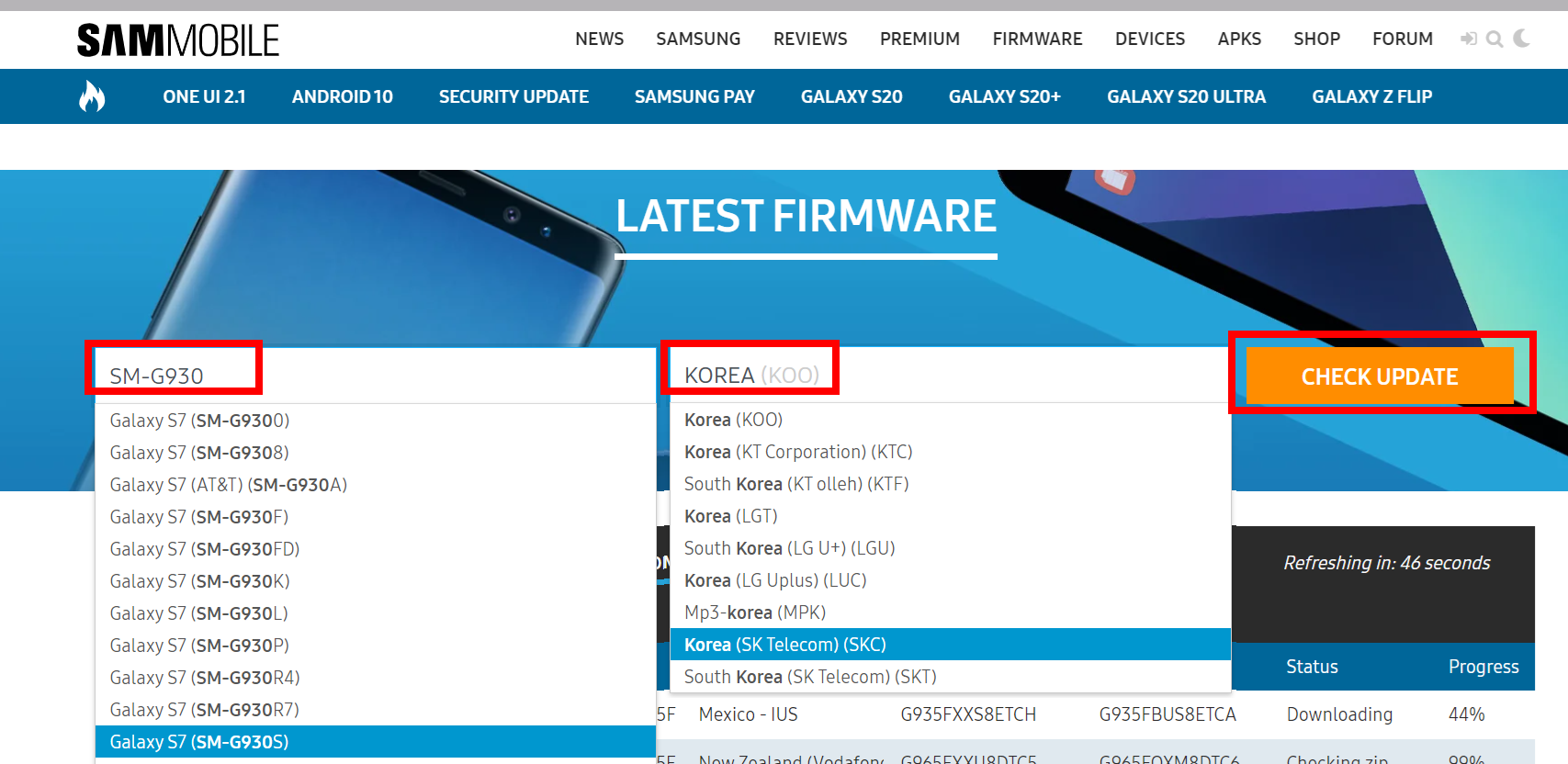Viewport: 1568px width, 764px height.
Task: Open the login icon in header
Action: click(1469, 39)
